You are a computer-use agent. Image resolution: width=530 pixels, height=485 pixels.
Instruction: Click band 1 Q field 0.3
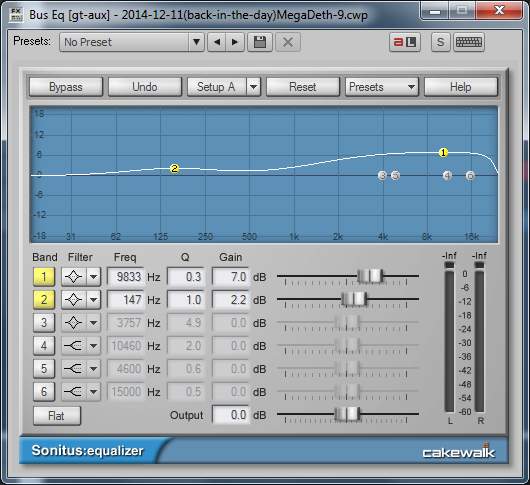click(x=186, y=277)
